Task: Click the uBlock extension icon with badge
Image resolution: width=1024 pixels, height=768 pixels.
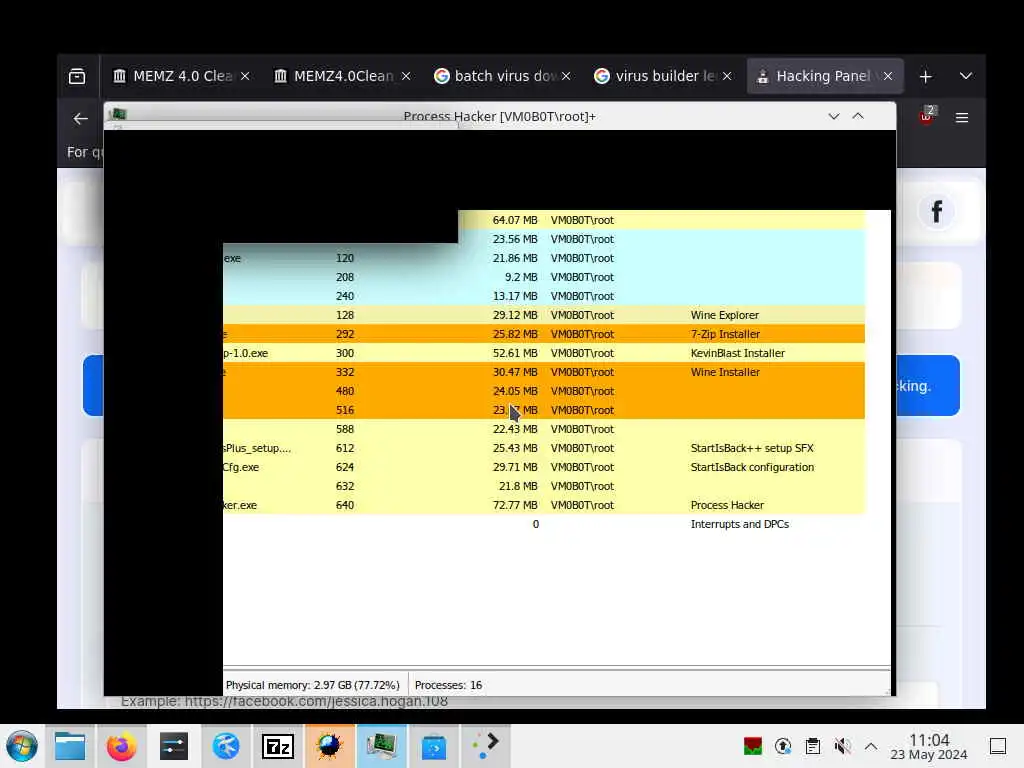Action: click(x=927, y=116)
